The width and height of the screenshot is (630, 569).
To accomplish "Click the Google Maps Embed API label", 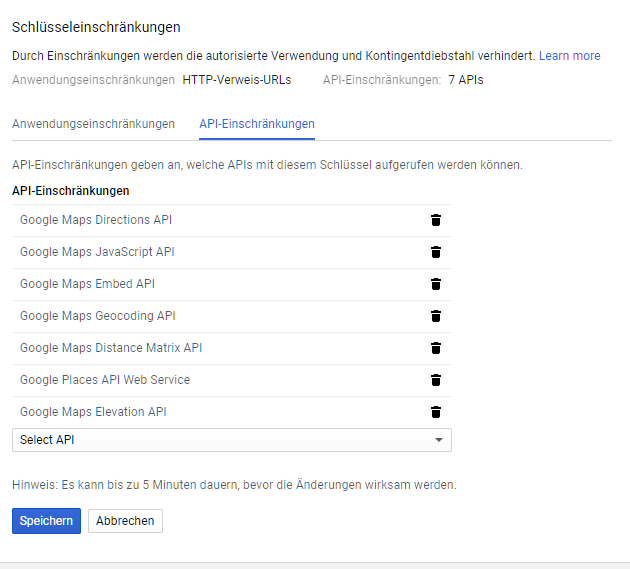I will coord(87,284).
